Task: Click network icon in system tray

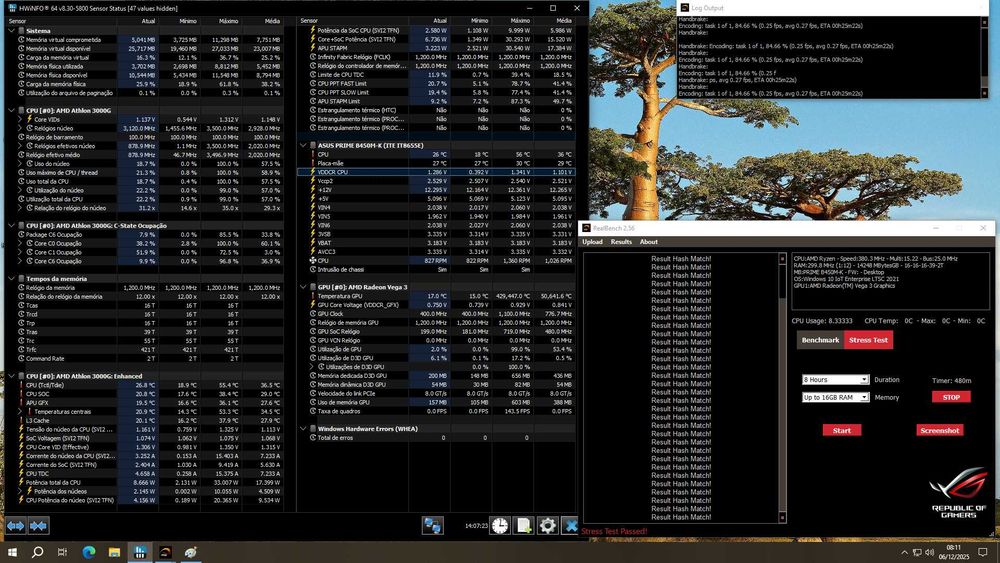Action: [x=916, y=552]
